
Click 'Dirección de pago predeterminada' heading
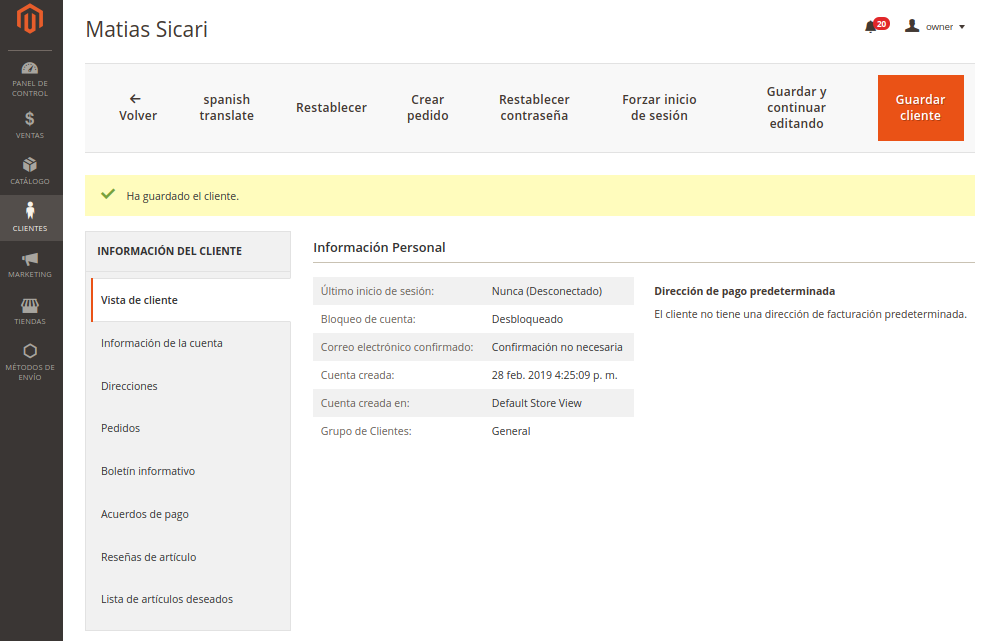pos(744,291)
